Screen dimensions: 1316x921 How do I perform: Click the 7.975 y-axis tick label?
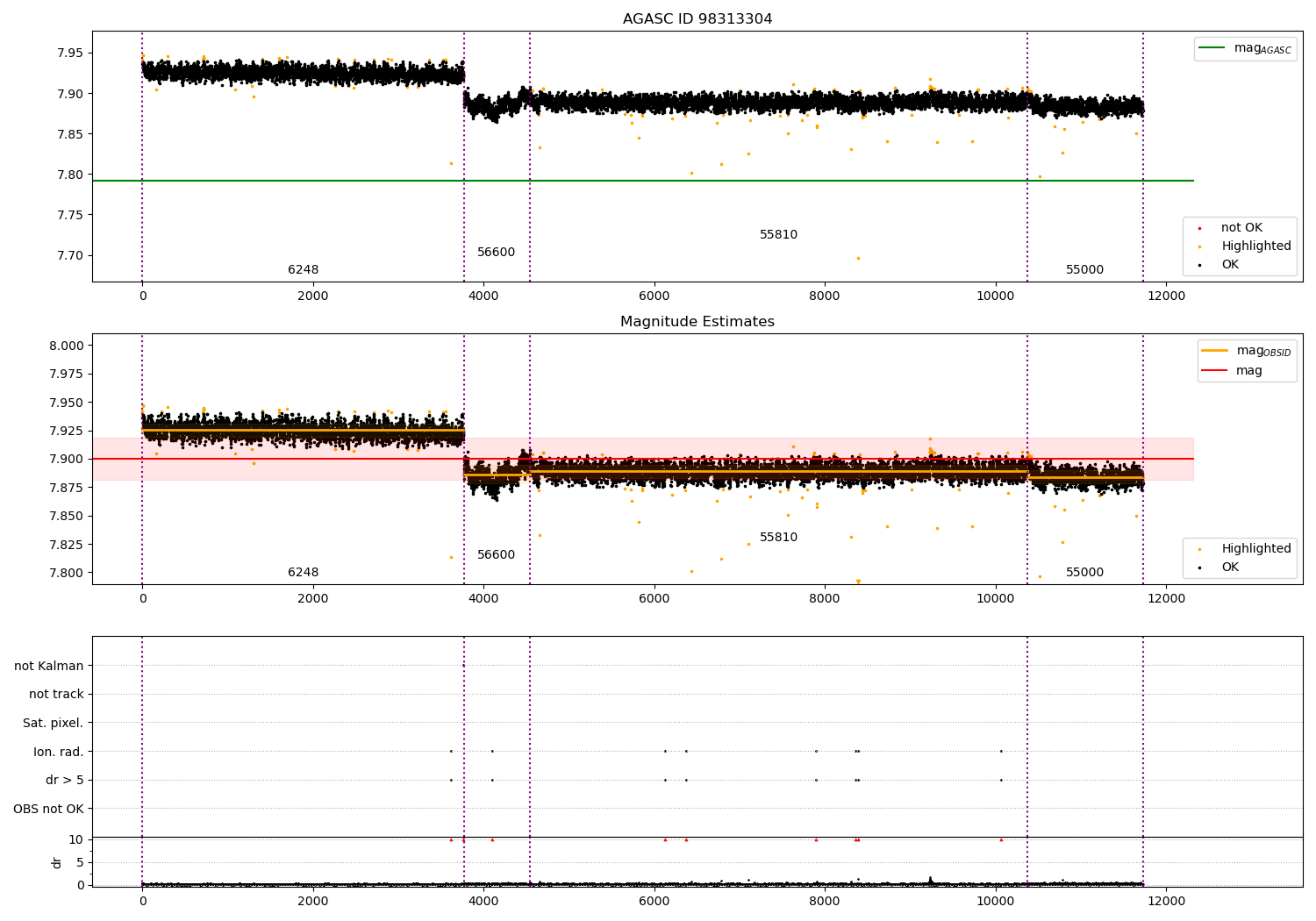67,375
